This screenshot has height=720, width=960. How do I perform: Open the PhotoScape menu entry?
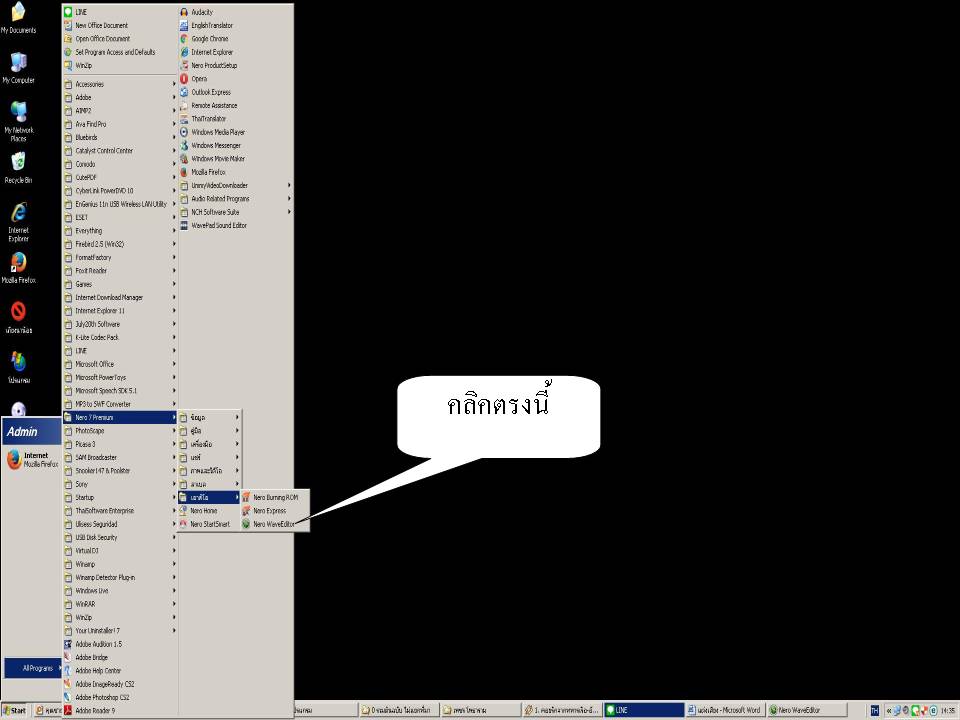point(120,431)
